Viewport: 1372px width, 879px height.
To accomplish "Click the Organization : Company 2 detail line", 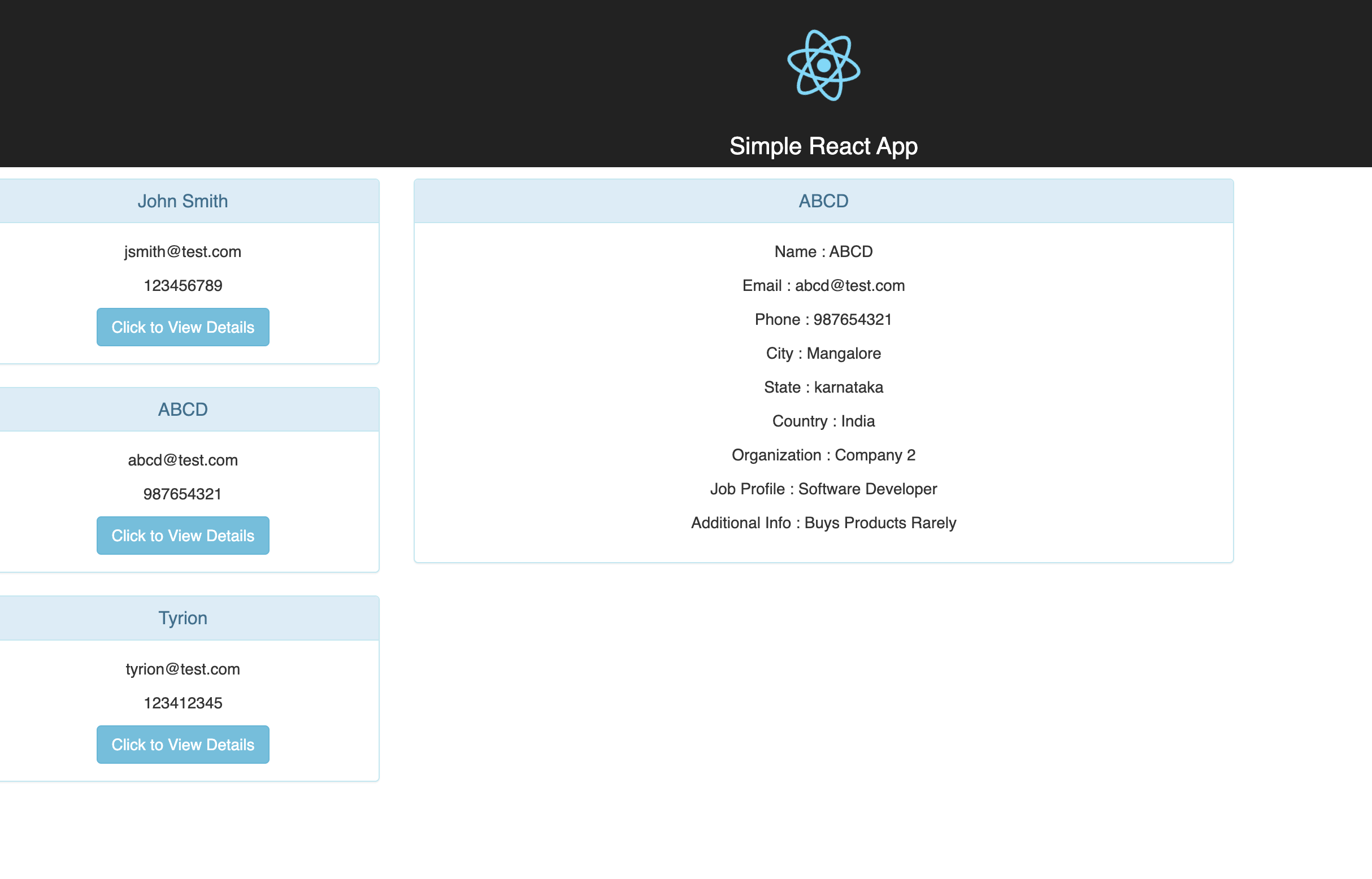I will pos(823,455).
